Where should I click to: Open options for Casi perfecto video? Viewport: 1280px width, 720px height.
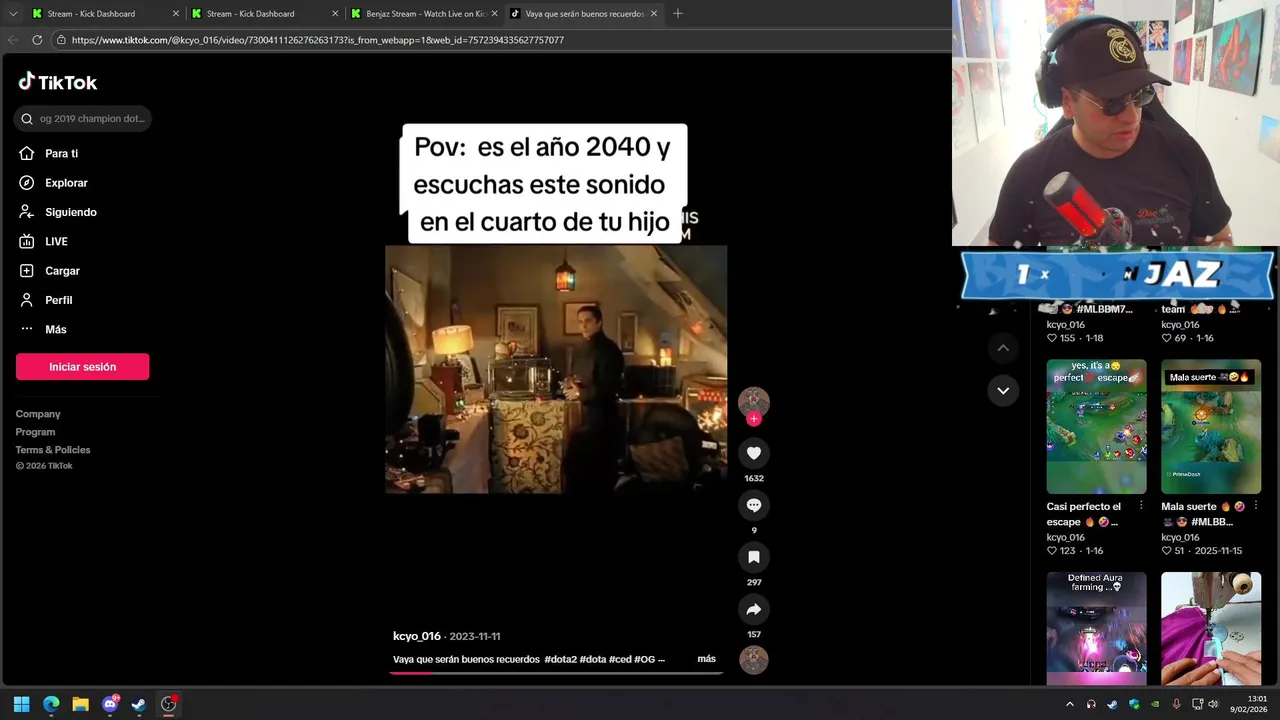point(1141,507)
